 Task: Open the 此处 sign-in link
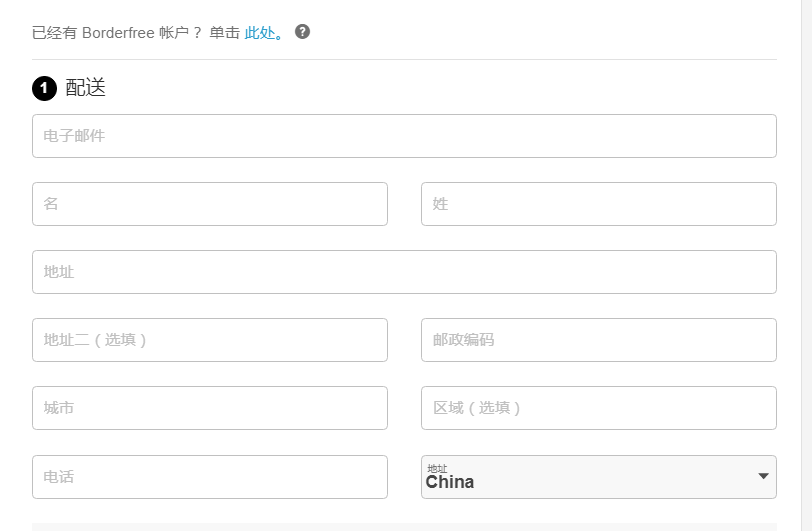coord(263,32)
